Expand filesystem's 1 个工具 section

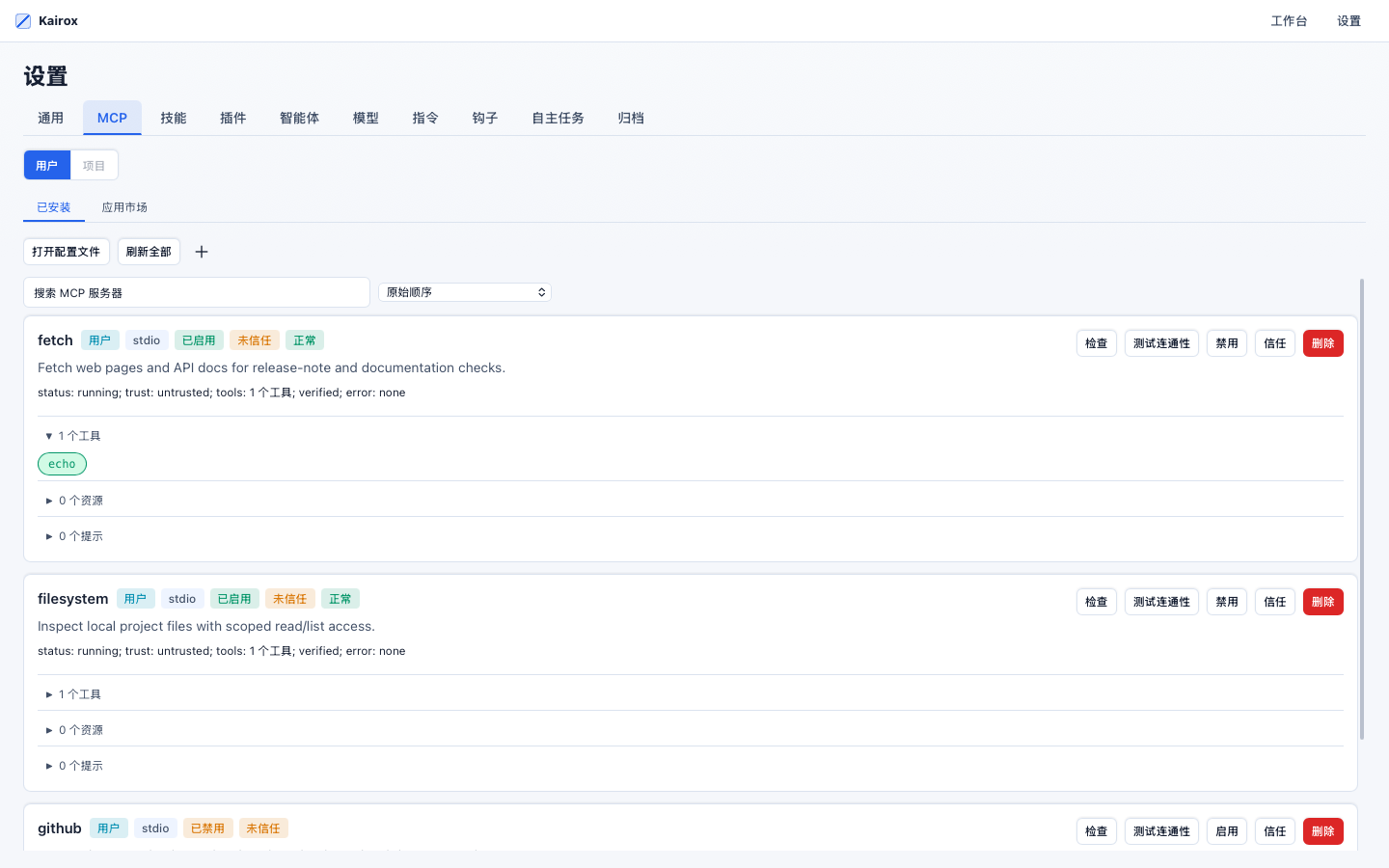(73, 694)
